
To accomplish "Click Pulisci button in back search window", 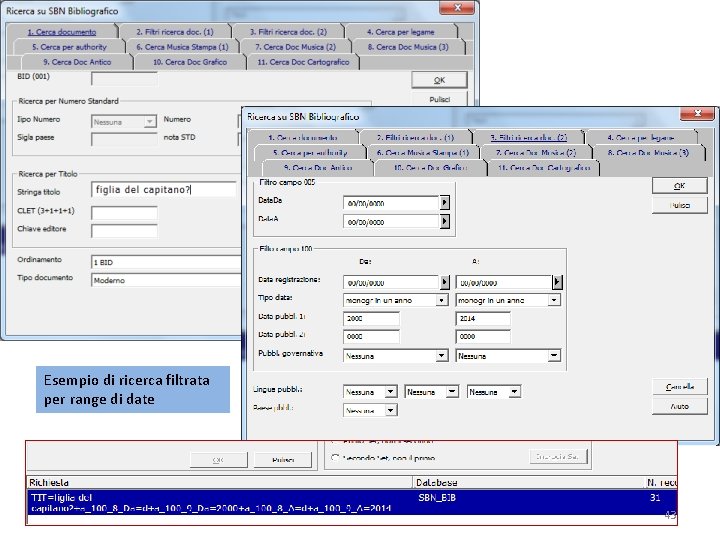I will coord(439,99).
